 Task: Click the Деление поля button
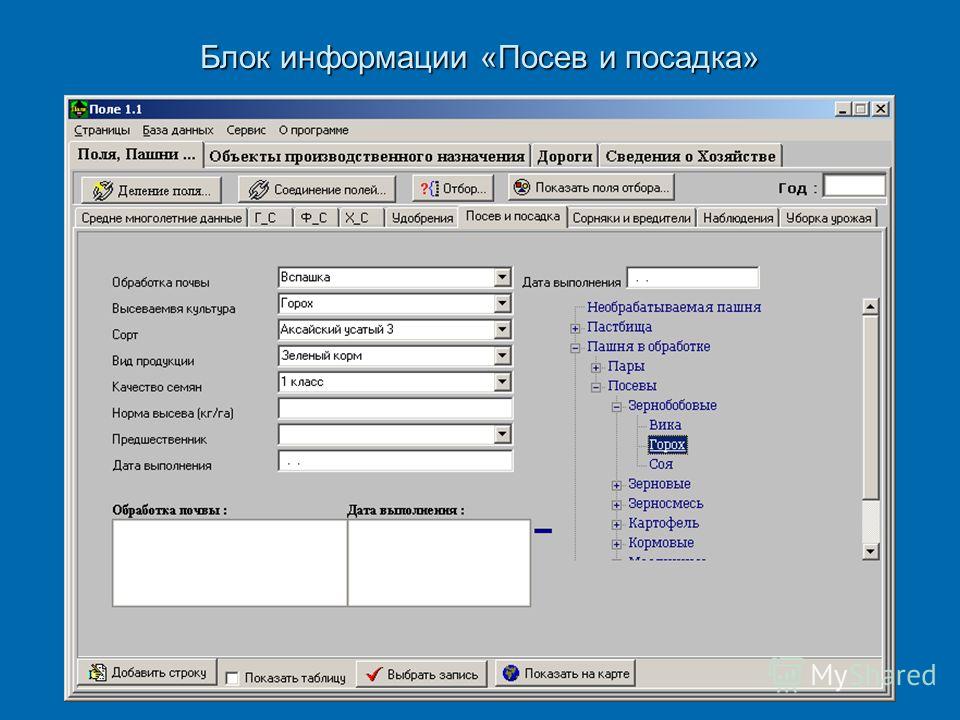[151, 190]
